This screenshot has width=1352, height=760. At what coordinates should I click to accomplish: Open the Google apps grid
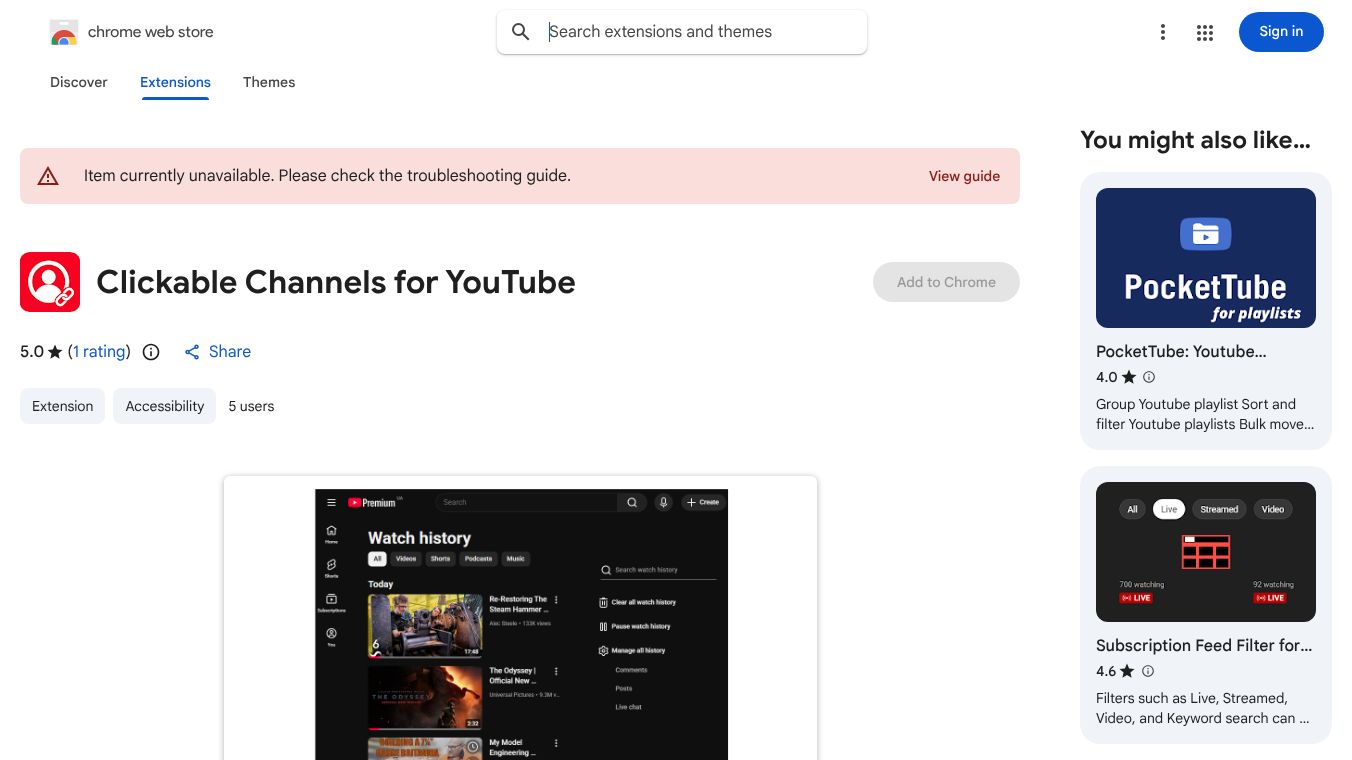click(1205, 33)
